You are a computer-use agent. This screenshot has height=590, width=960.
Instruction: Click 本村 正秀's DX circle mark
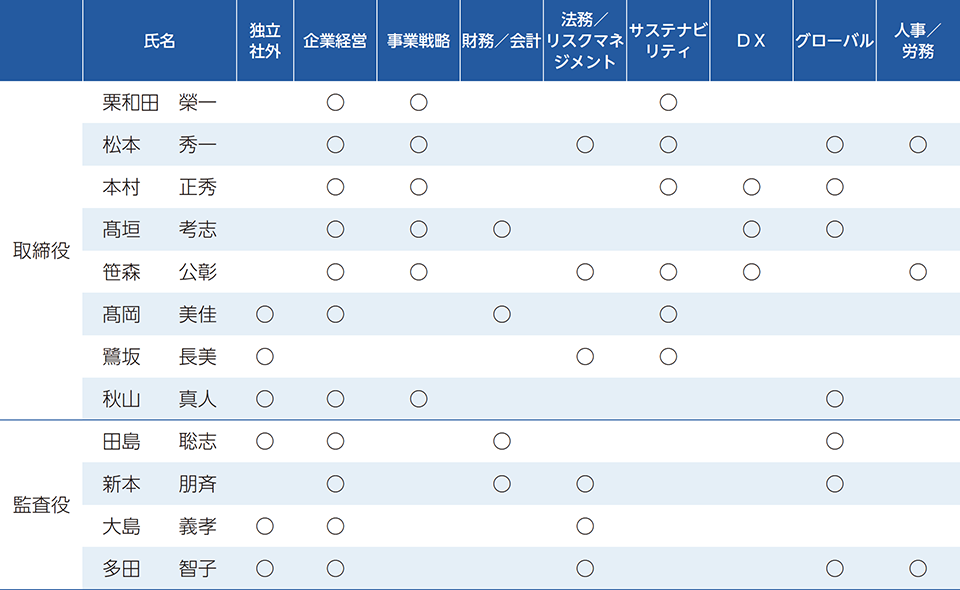click(x=751, y=187)
